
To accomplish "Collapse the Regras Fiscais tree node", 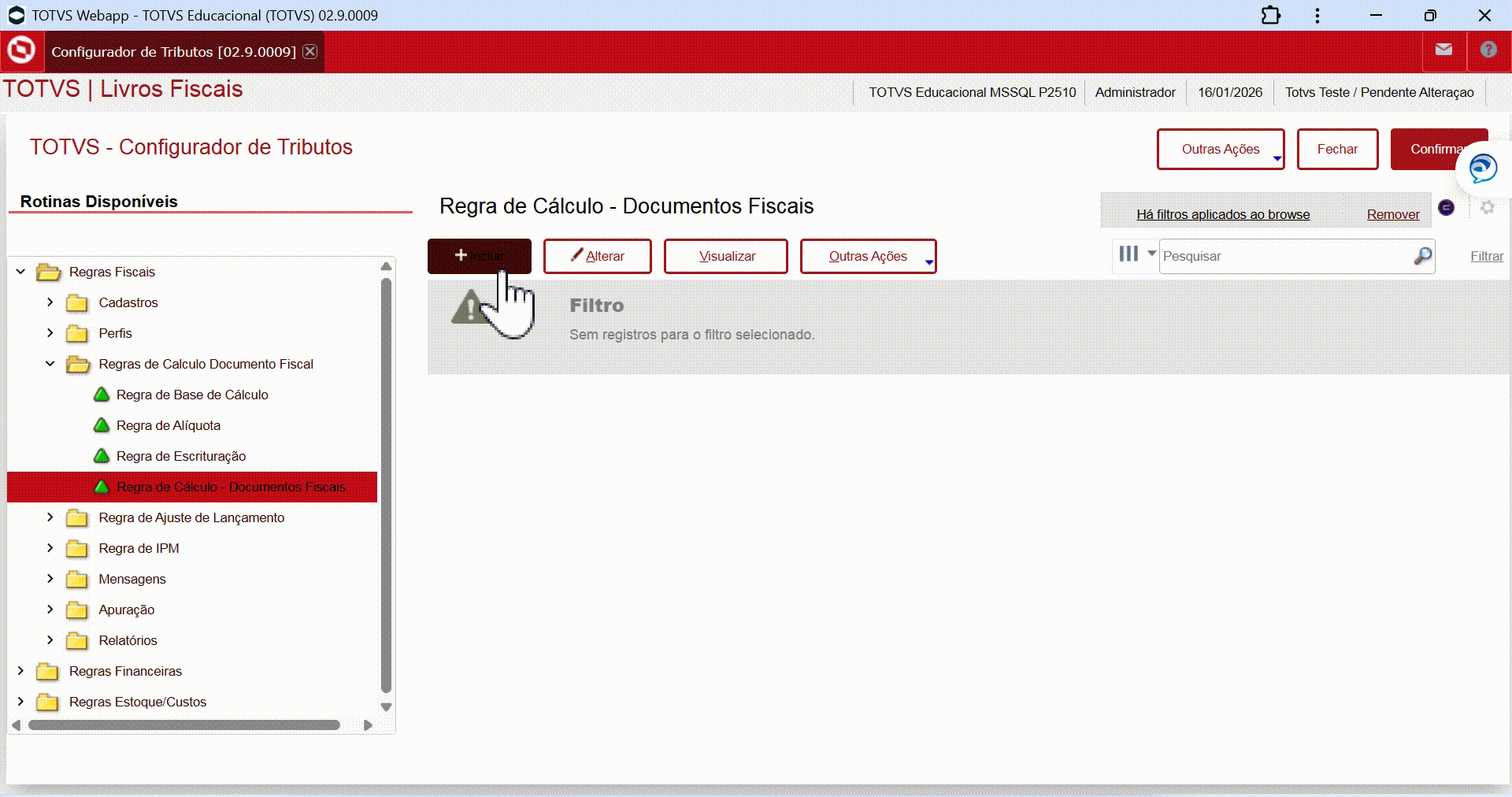I will [20, 272].
